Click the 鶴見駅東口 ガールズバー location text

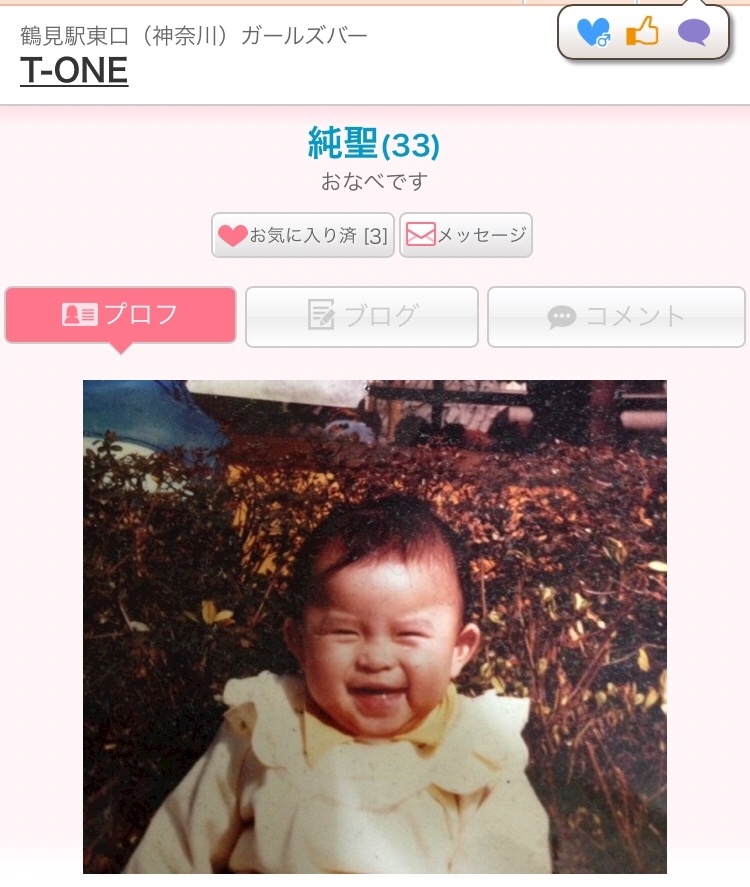(194, 36)
